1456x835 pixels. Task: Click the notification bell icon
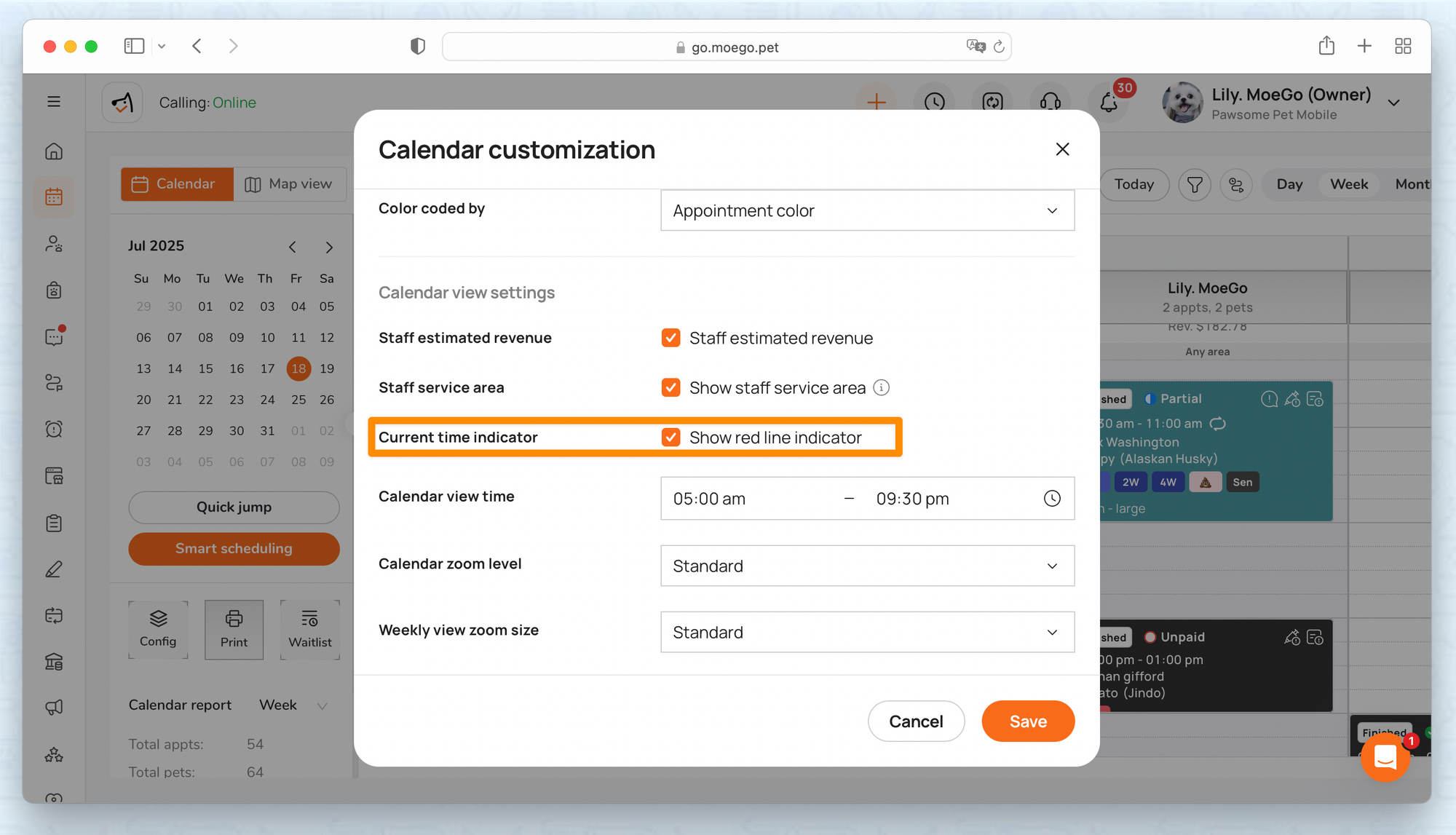[1108, 103]
